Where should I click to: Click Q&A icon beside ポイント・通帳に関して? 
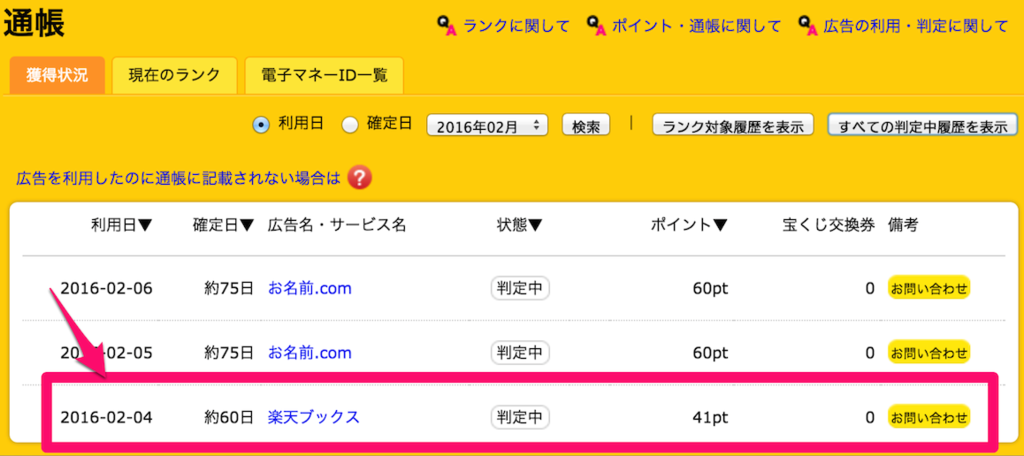click(x=596, y=25)
